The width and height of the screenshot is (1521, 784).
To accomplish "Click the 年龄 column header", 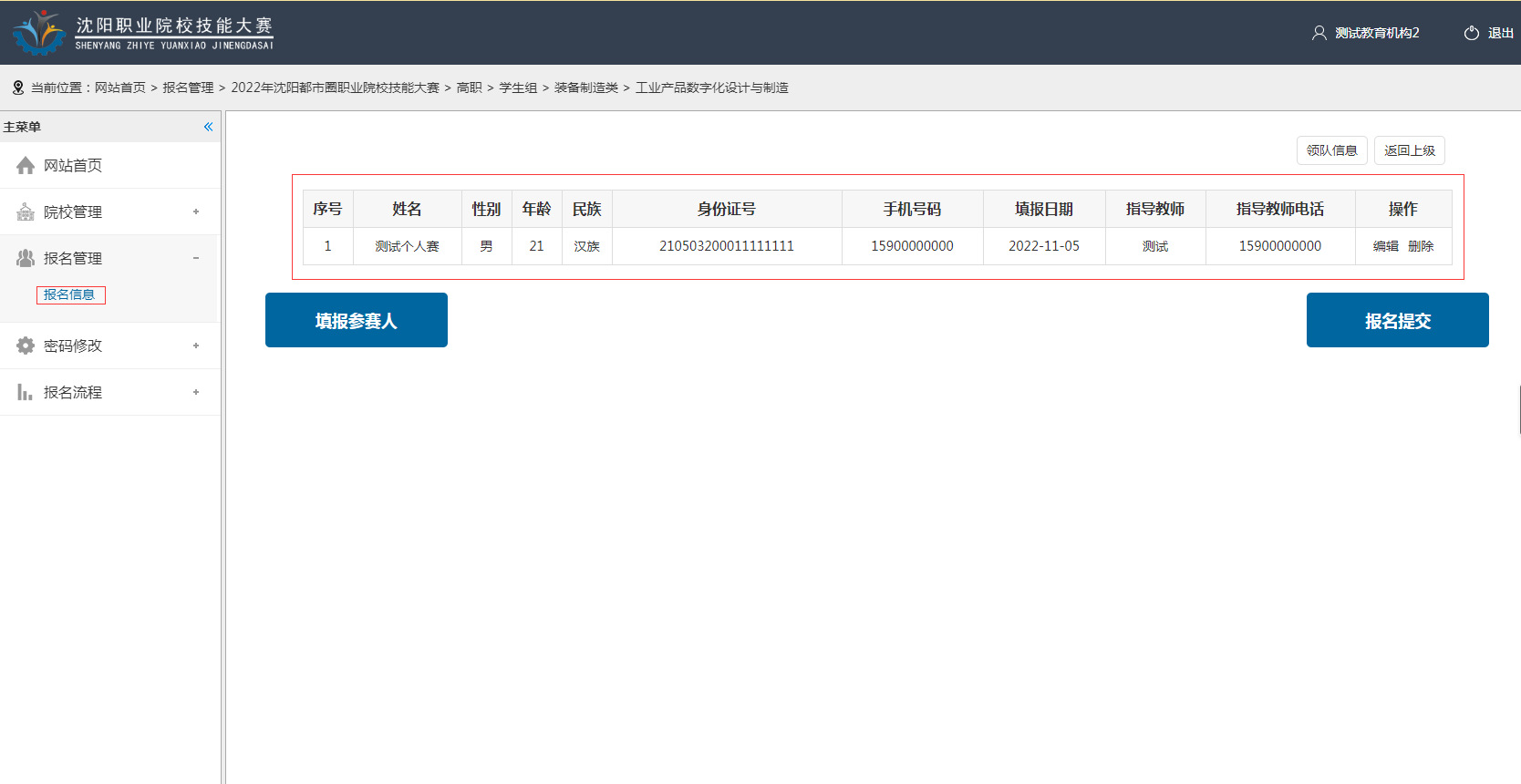I will tap(536, 209).
